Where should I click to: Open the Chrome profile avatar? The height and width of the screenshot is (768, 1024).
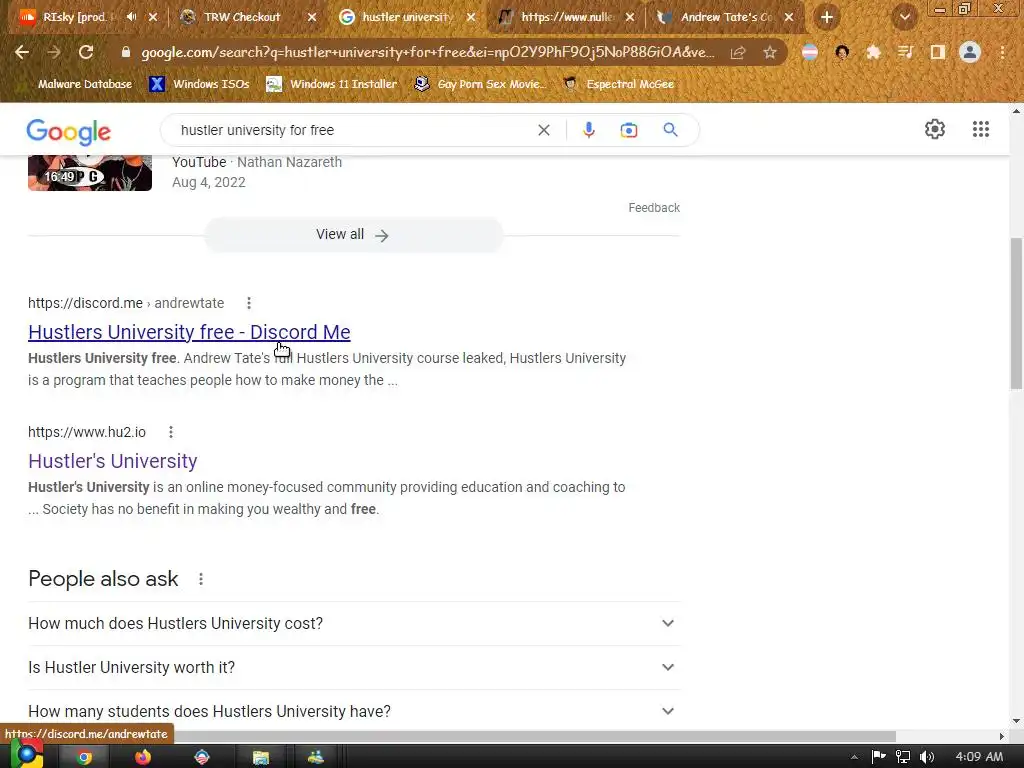point(970,52)
